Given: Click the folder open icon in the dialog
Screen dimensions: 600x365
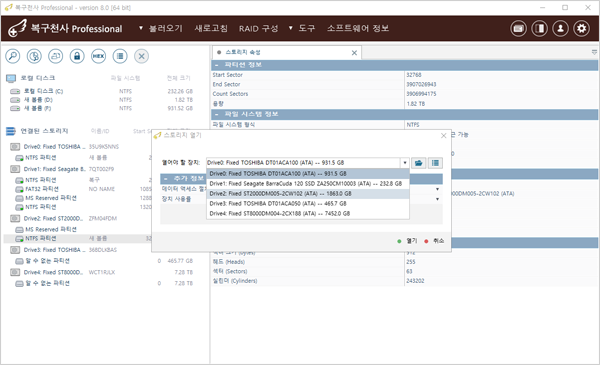Looking at the screenshot, I should pos(419,163).
